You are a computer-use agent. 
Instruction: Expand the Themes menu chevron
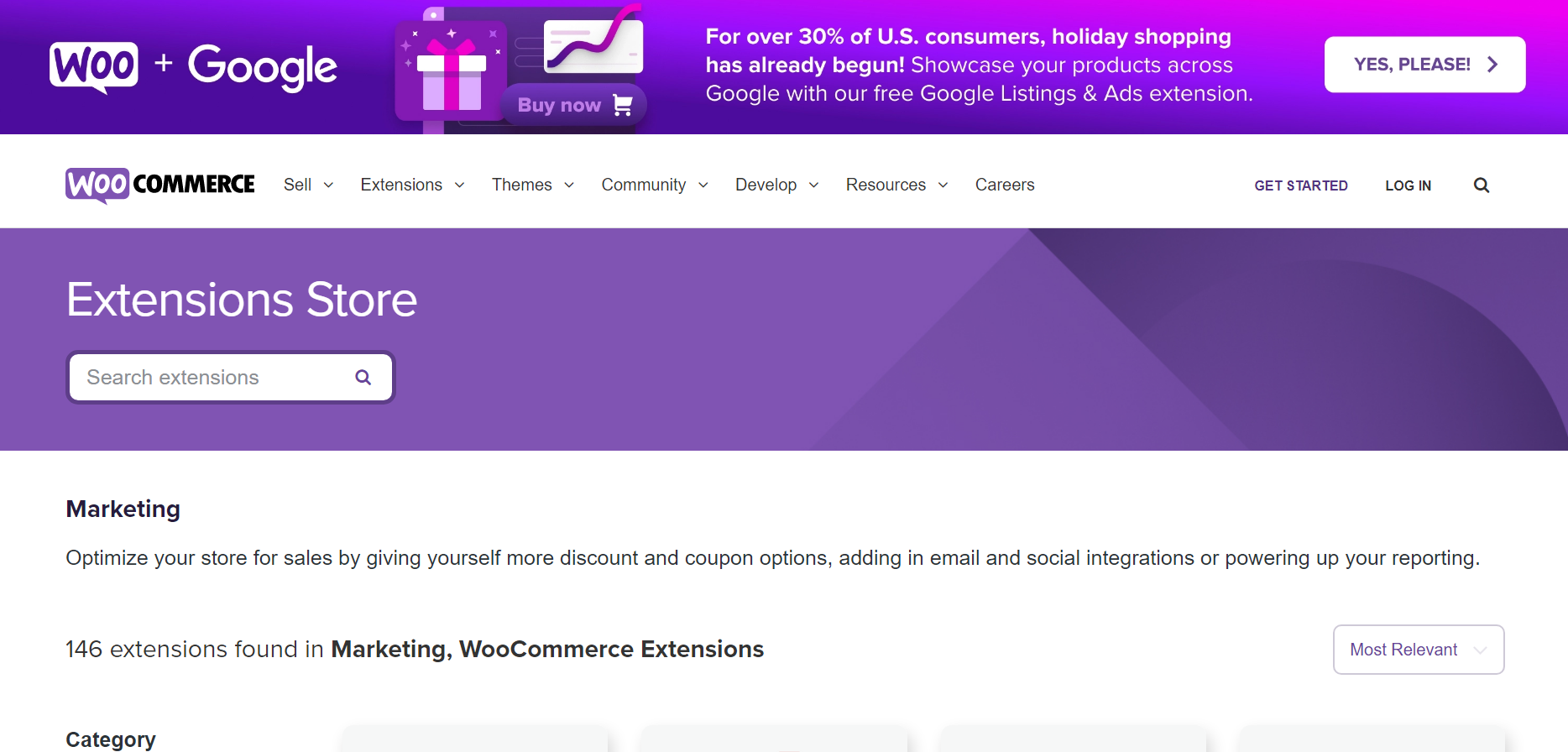569,185
